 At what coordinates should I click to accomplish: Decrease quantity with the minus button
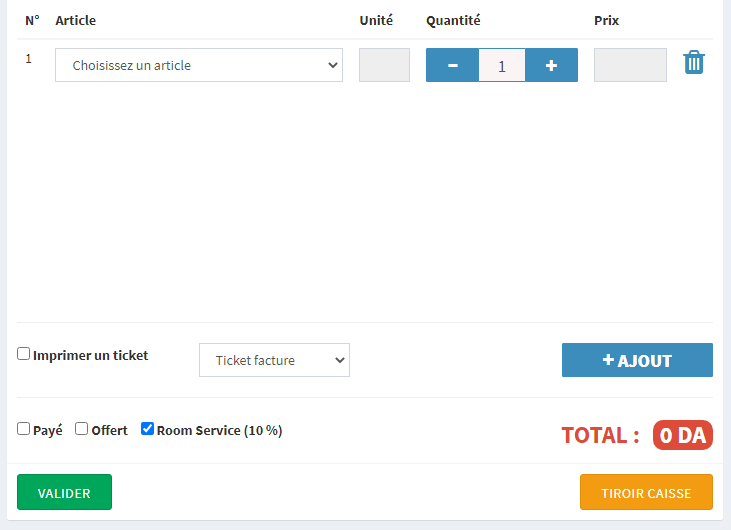coord(452,65)
